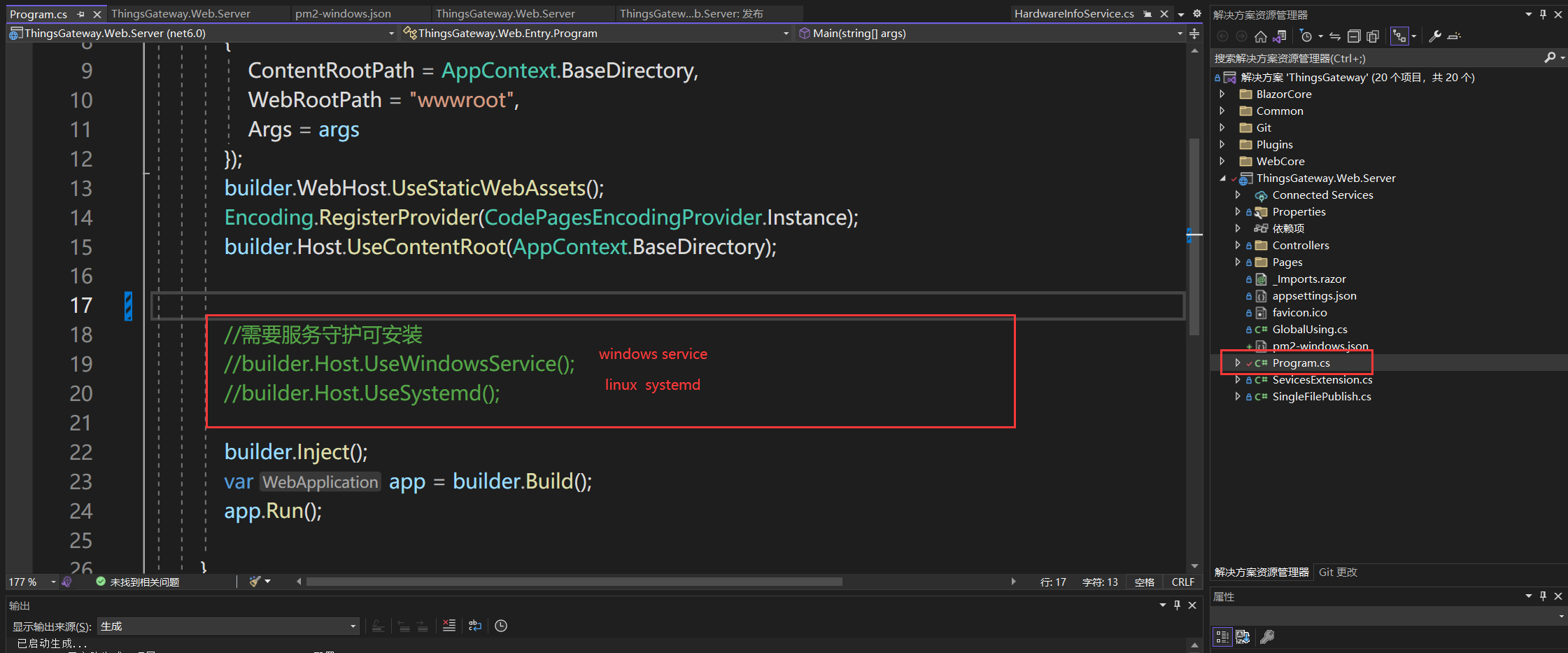Click Sync with Active Document arrows icon
1568x653 pixels.
[x=1335, y=36]
